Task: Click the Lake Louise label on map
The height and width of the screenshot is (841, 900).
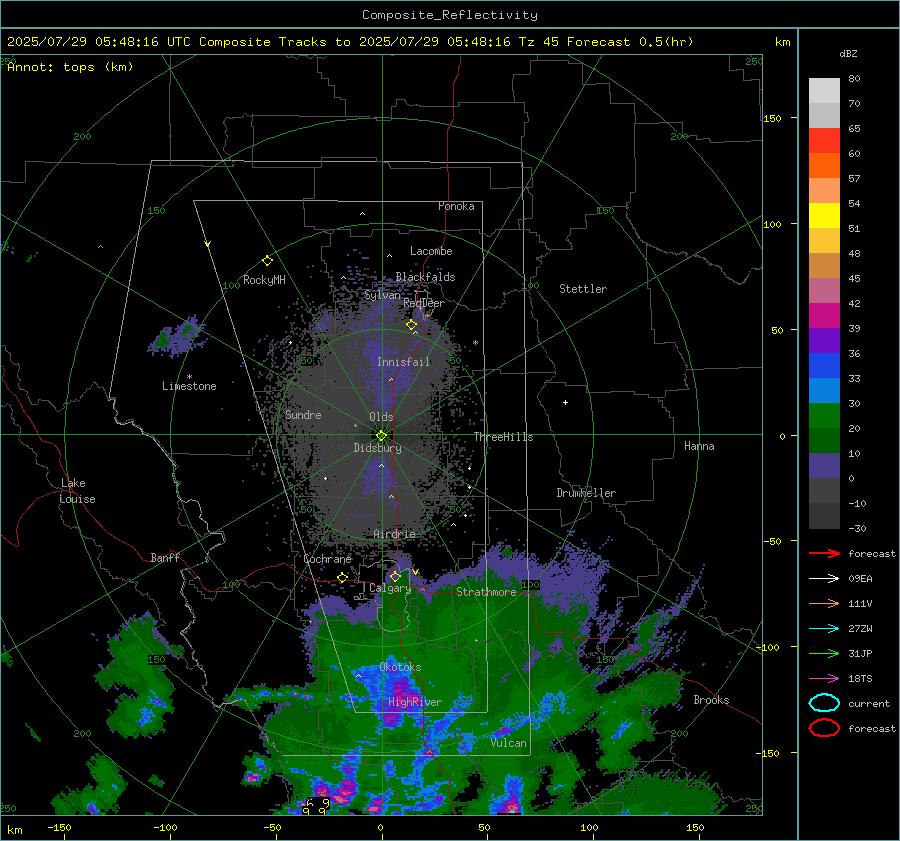Action: coord(77,491)
